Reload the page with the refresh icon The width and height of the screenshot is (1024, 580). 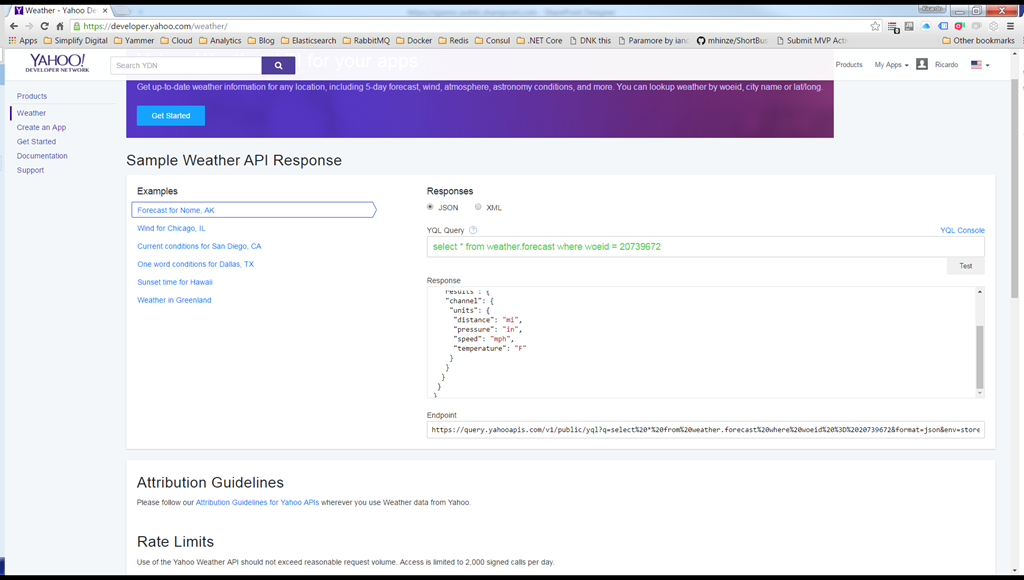click(44, 26)
